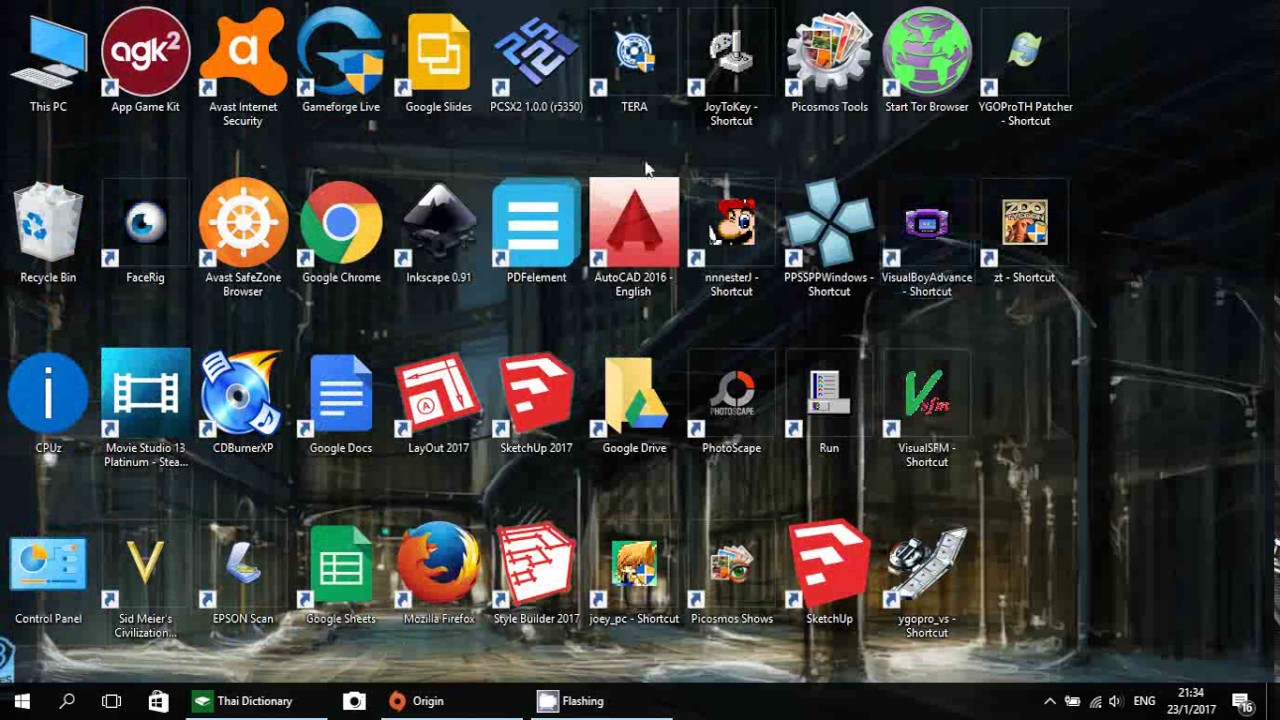The width and height of the screenshot is (1280, 720).
Task: Select the Mozilla Firefox desktop icon
Action: point(438,573)
